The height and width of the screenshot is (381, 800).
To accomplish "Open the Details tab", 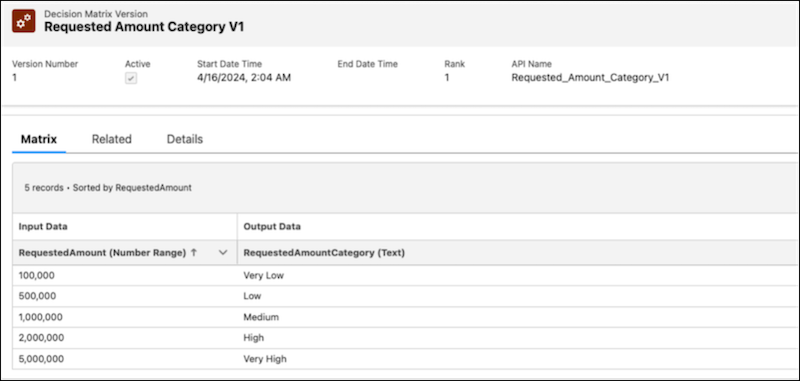I will tap(185, 139).
